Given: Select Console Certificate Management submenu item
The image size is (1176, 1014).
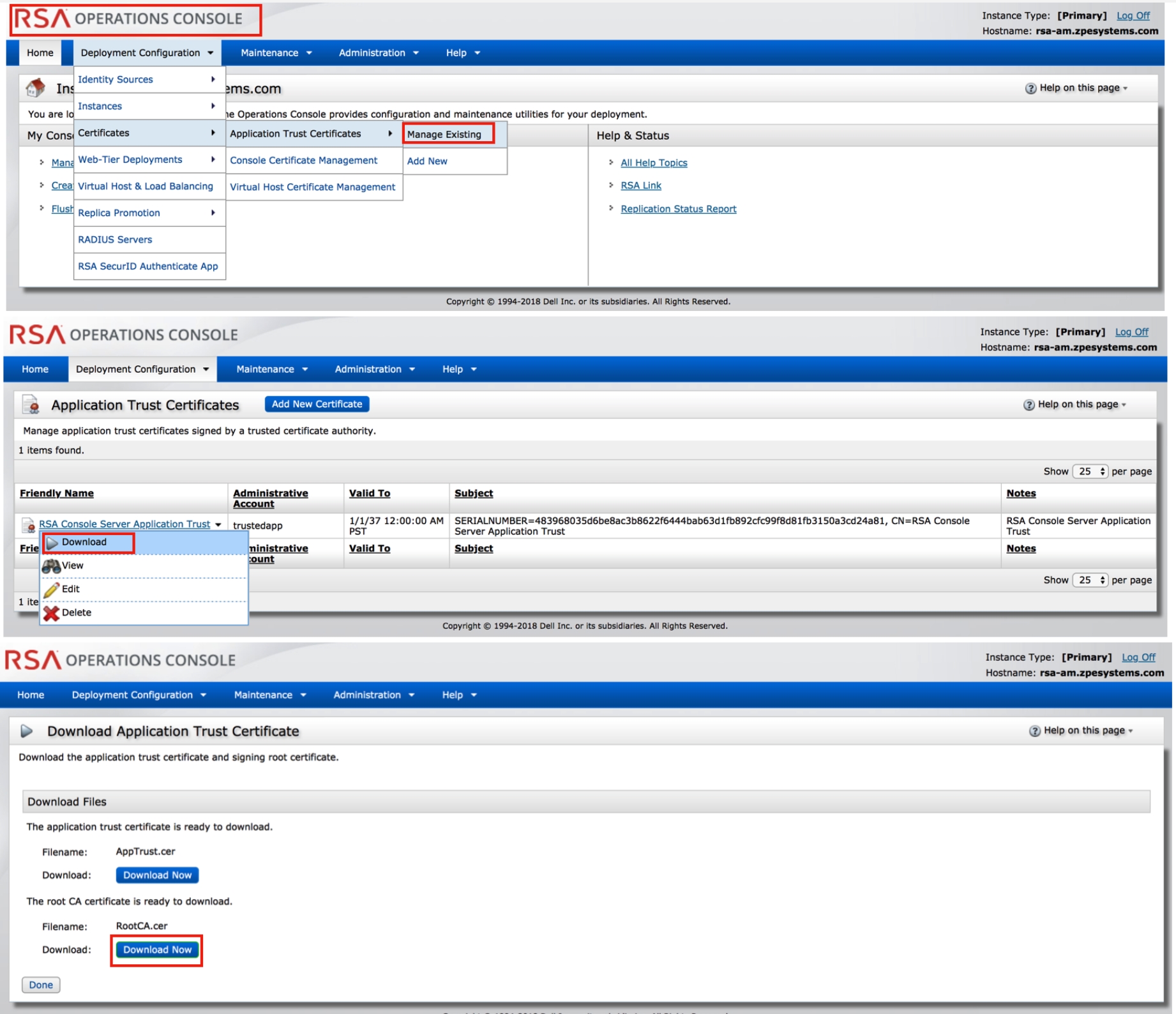Looking at the screenshot, I should (x=313, y=161).
